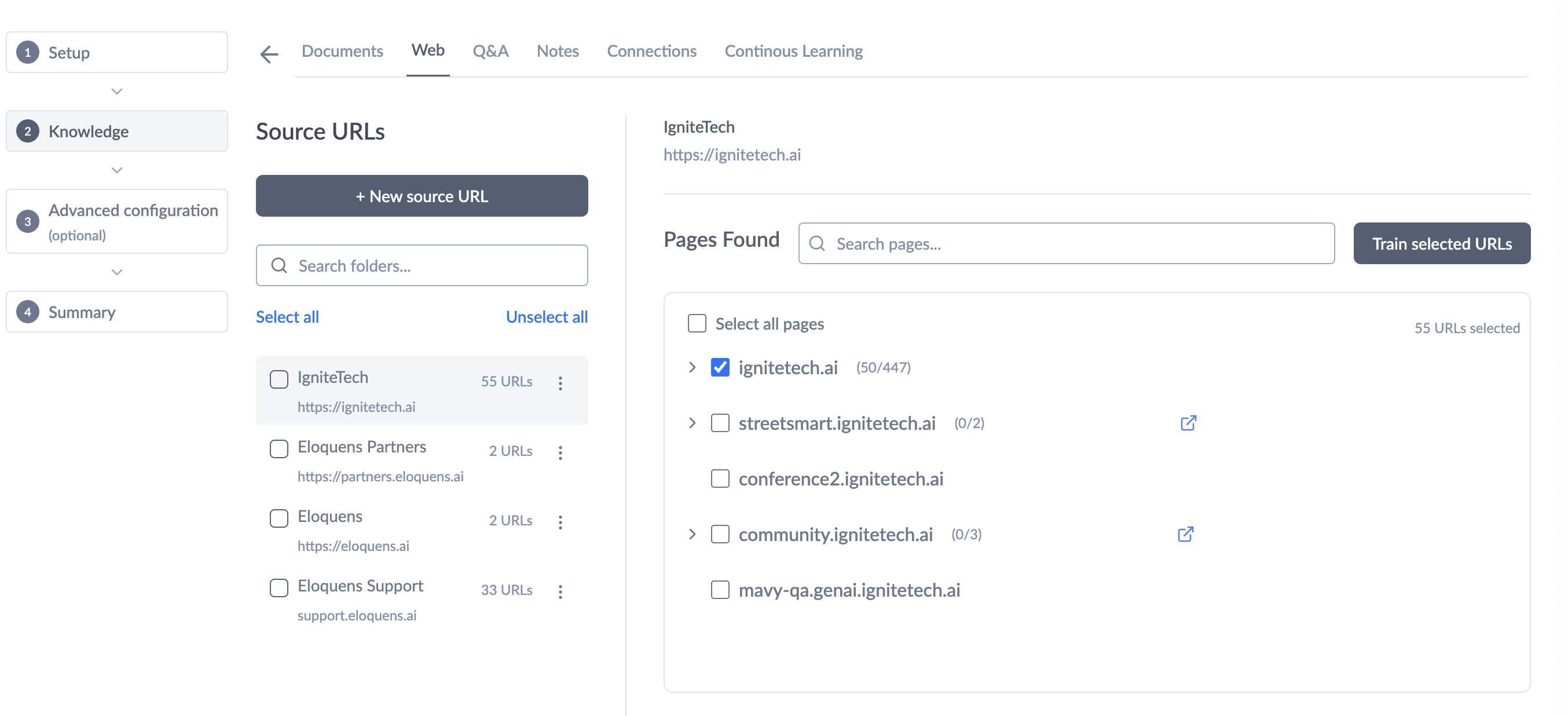This screenshot has width=1568, height=716.
Task: Open the Notes tab
Action: point(558,51)
